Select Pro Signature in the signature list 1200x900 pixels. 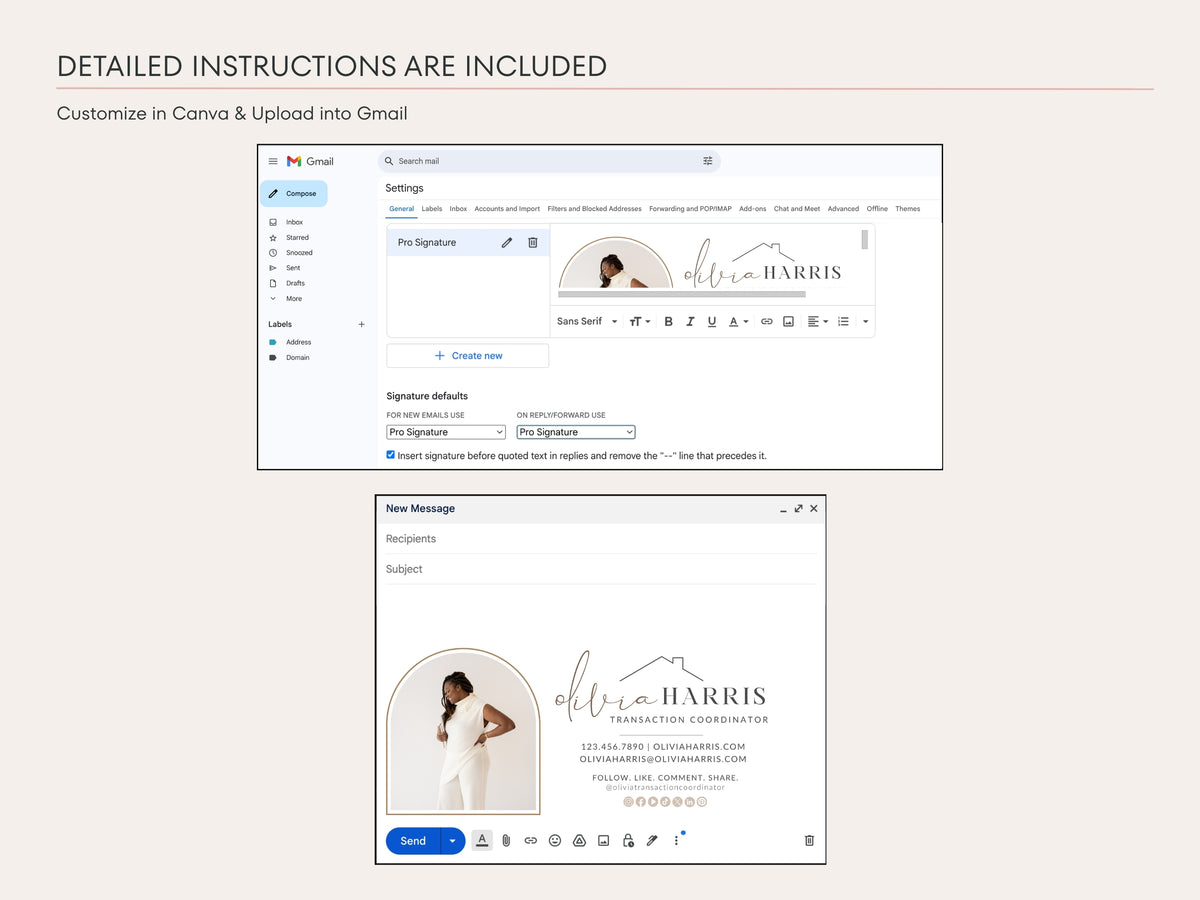468,242
